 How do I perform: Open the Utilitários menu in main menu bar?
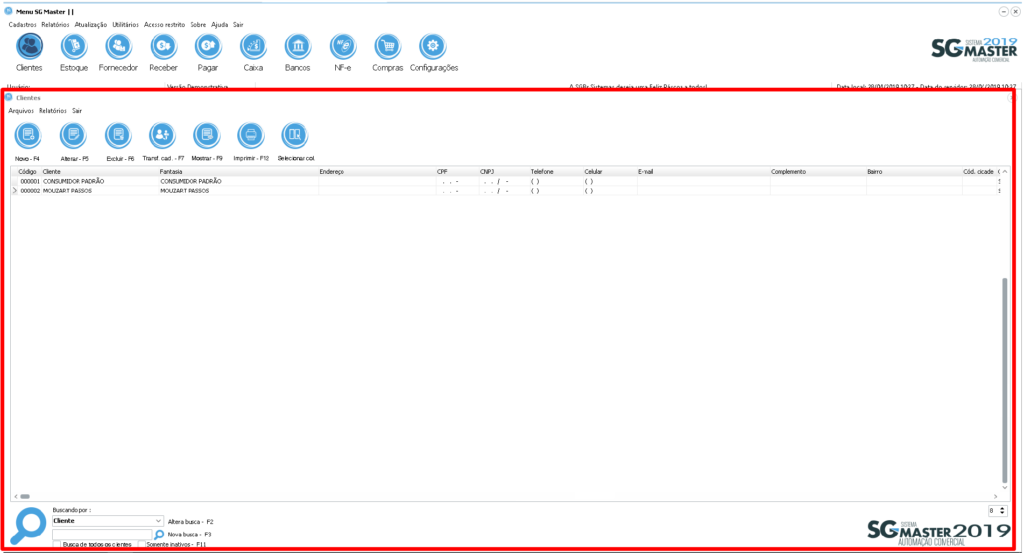(126, 24)
